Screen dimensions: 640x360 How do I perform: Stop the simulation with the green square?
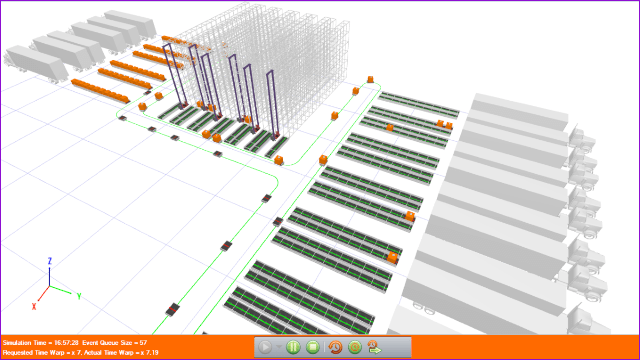[313, 347]
